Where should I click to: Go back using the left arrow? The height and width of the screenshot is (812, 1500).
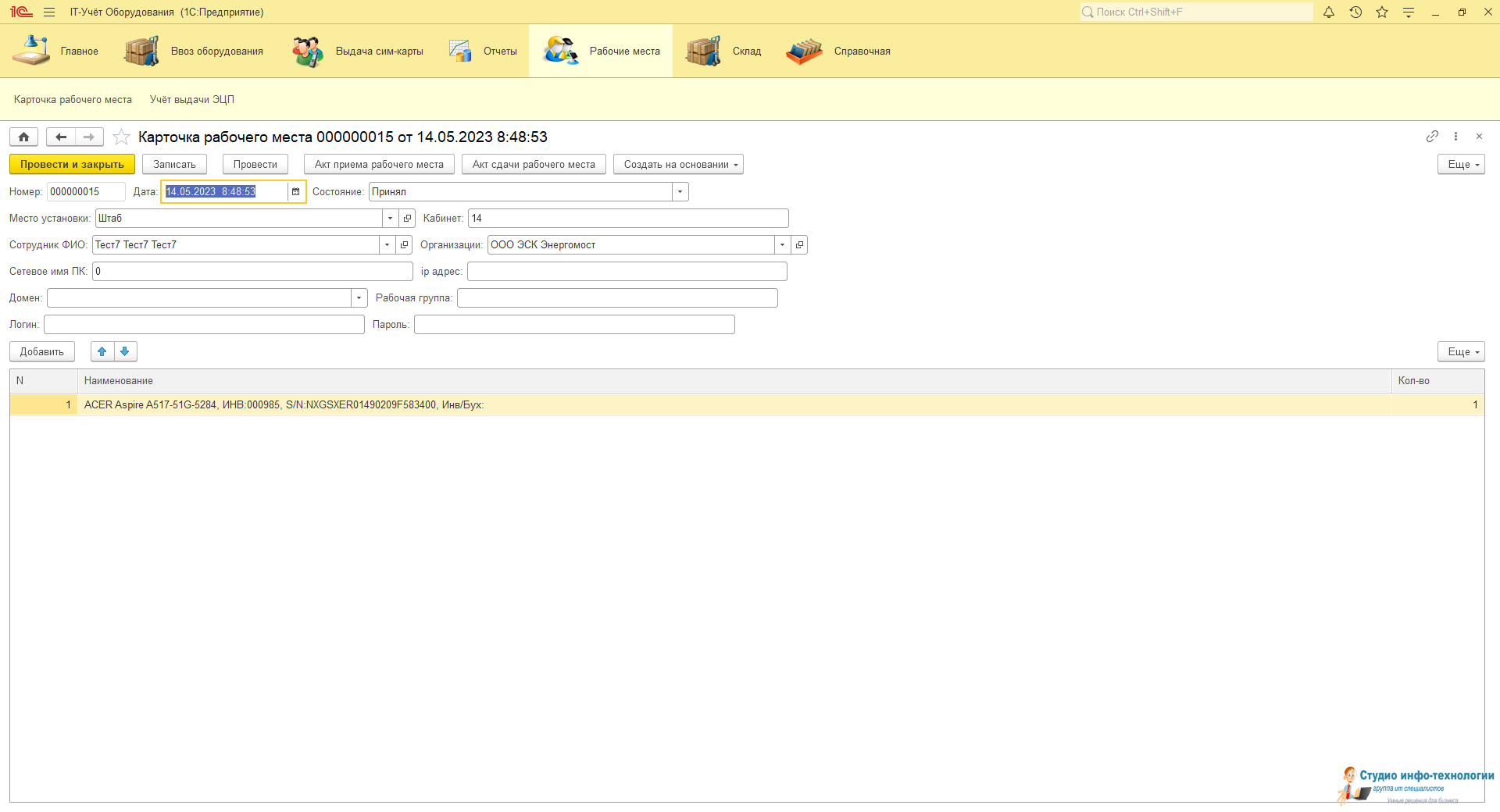61,137
